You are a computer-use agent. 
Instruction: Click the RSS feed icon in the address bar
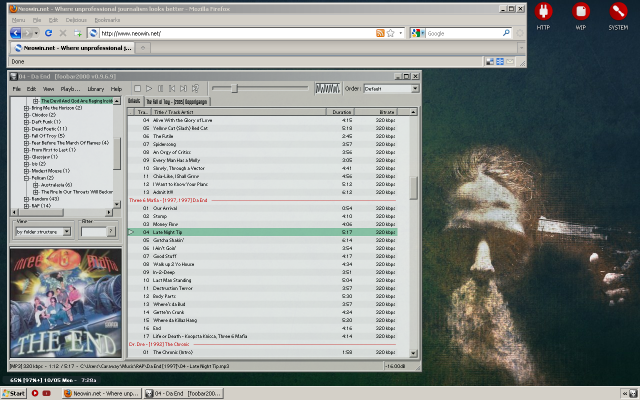(380, 33)
